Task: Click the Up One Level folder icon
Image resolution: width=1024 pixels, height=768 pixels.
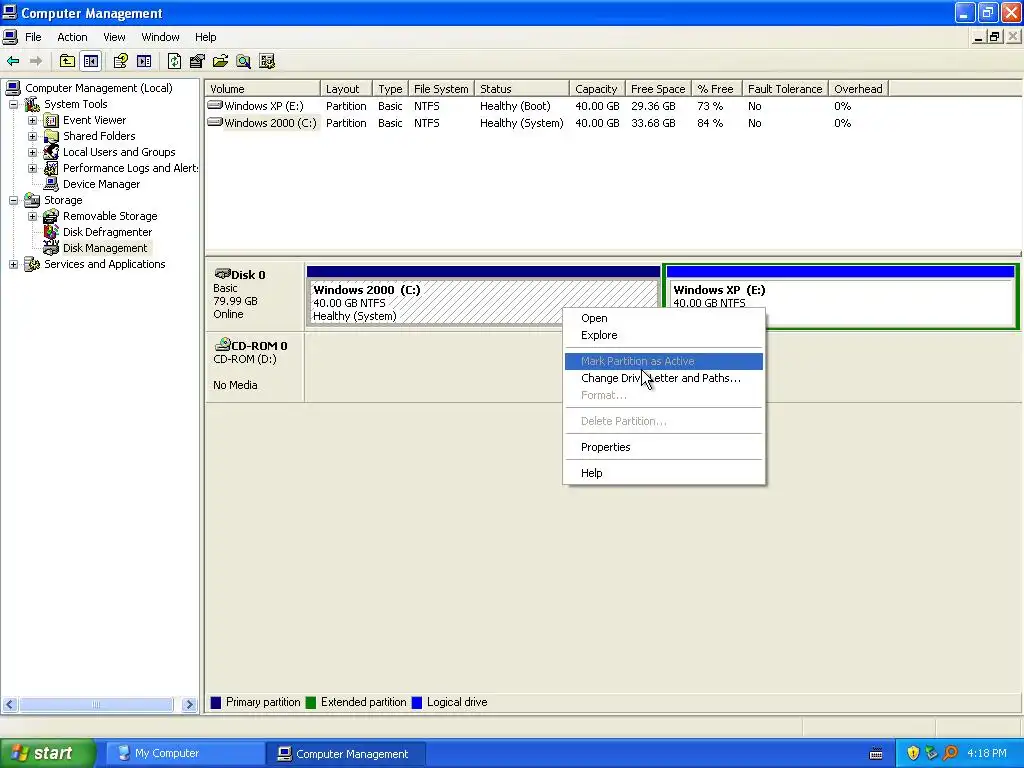Action: click(x=67, y=61)
